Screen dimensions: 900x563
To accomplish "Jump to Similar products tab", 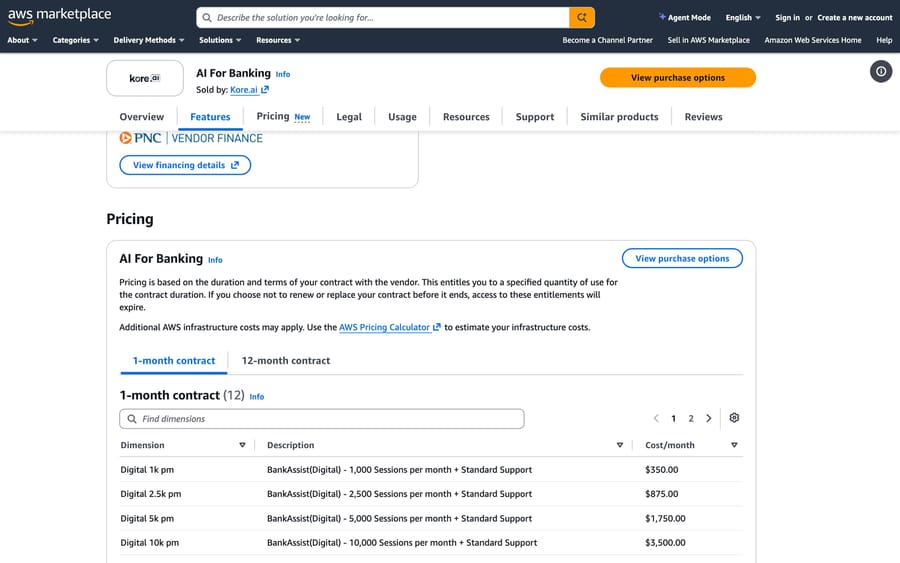I will pos(619,117).
